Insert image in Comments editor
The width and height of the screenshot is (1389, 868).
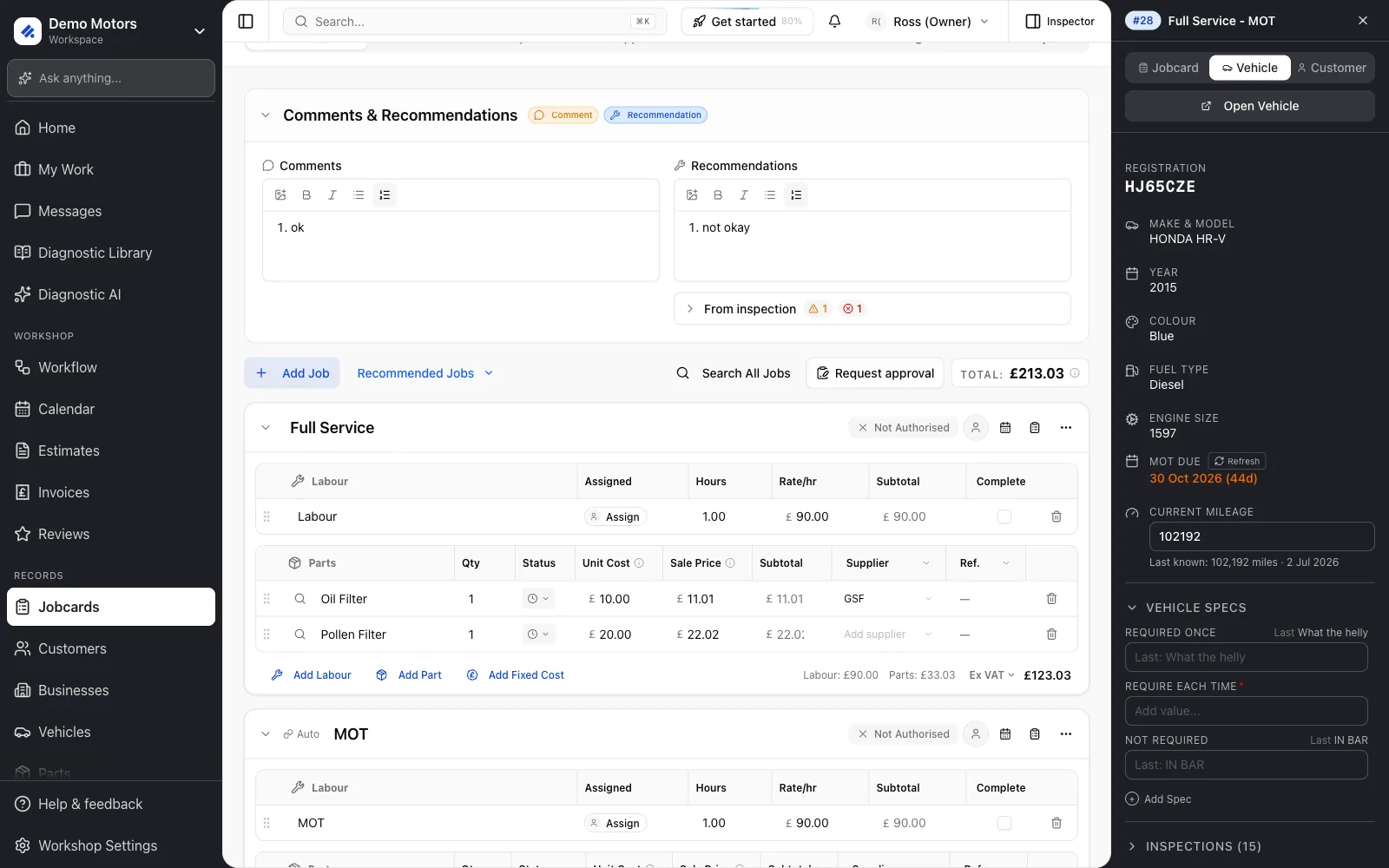[x=280, y=195]
